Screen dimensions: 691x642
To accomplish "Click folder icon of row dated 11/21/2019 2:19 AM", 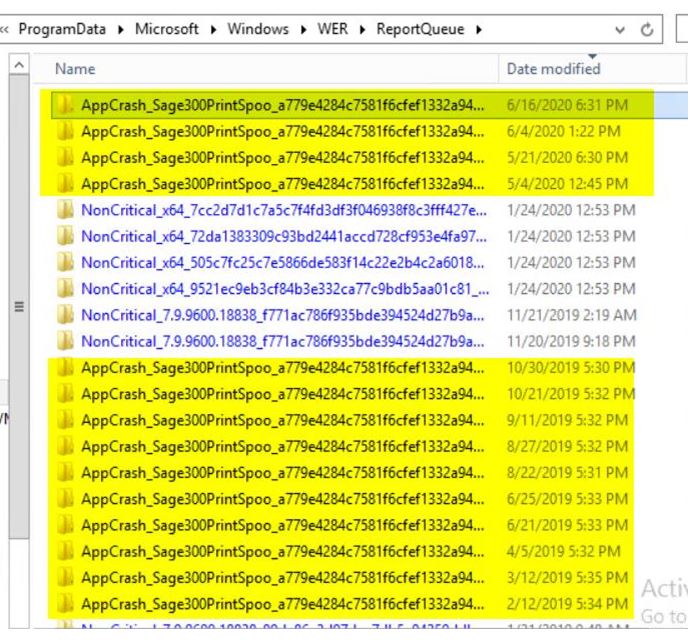I will tap(66, 315).
